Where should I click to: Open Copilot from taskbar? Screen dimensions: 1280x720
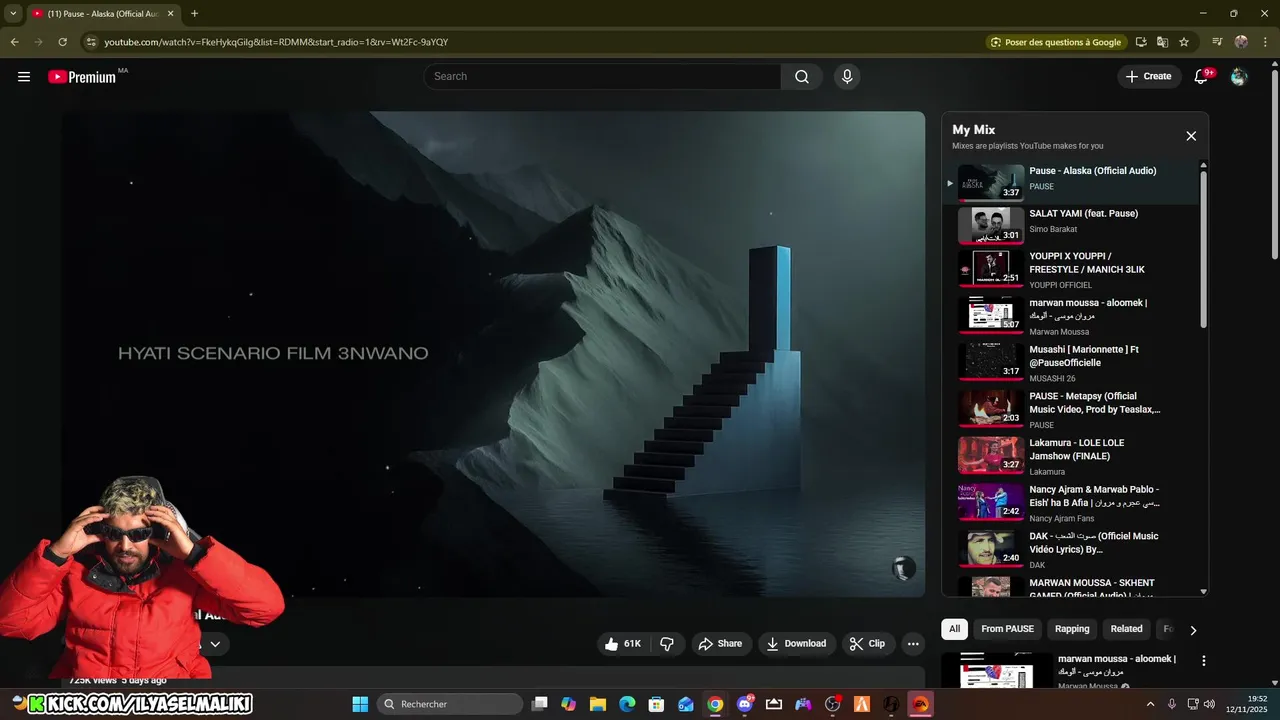pos(569,704)
